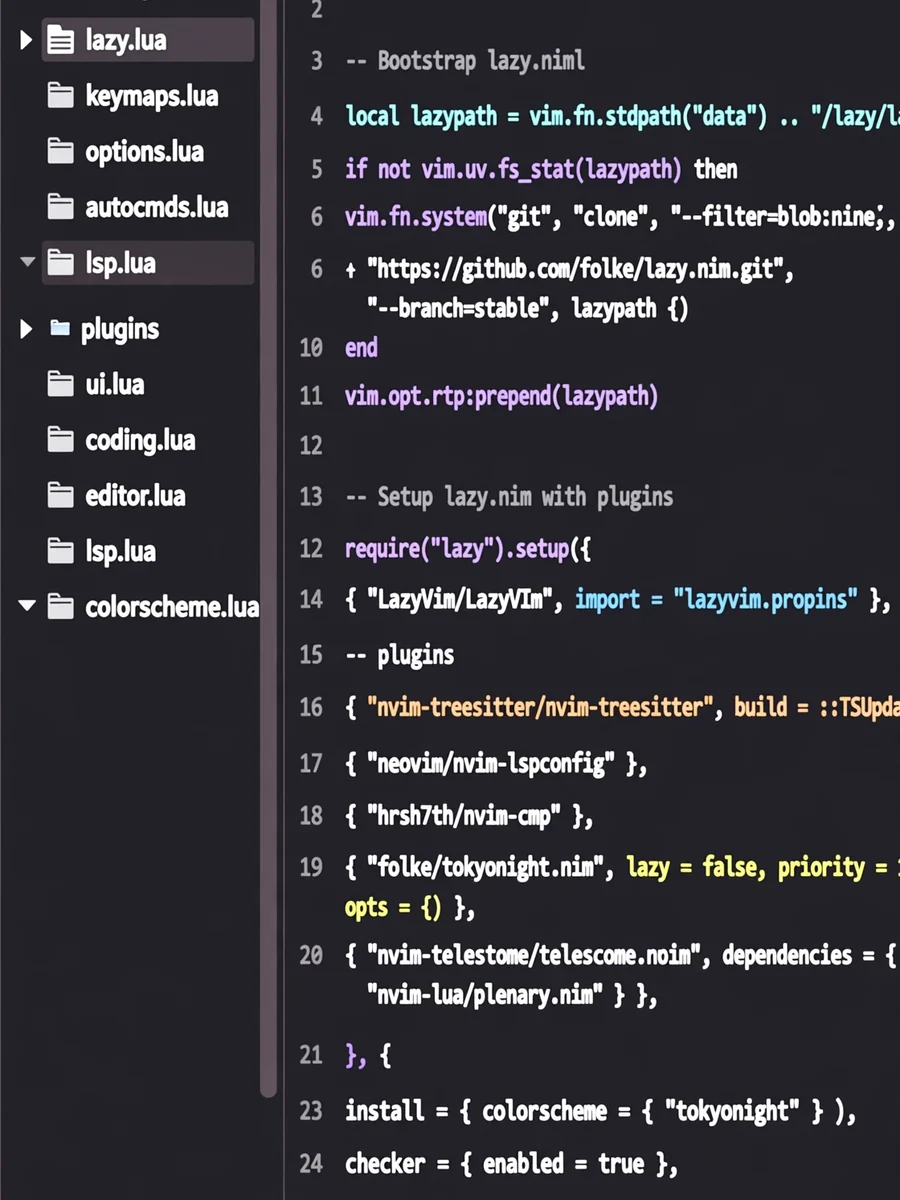Select the folder icon next to ui.lua
This screenshot has width=900, height=1200.
point(61,384)
